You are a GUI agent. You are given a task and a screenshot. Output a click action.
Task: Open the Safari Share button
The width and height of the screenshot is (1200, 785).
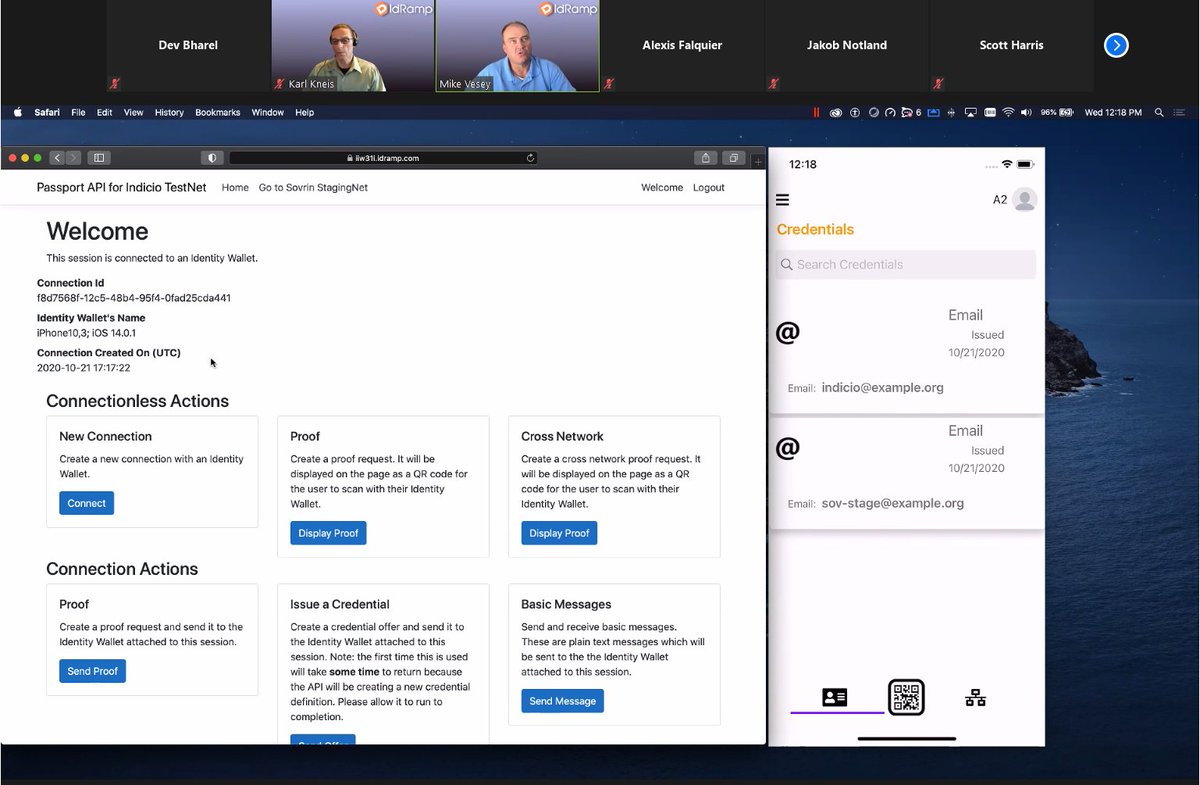pos(706,158)
